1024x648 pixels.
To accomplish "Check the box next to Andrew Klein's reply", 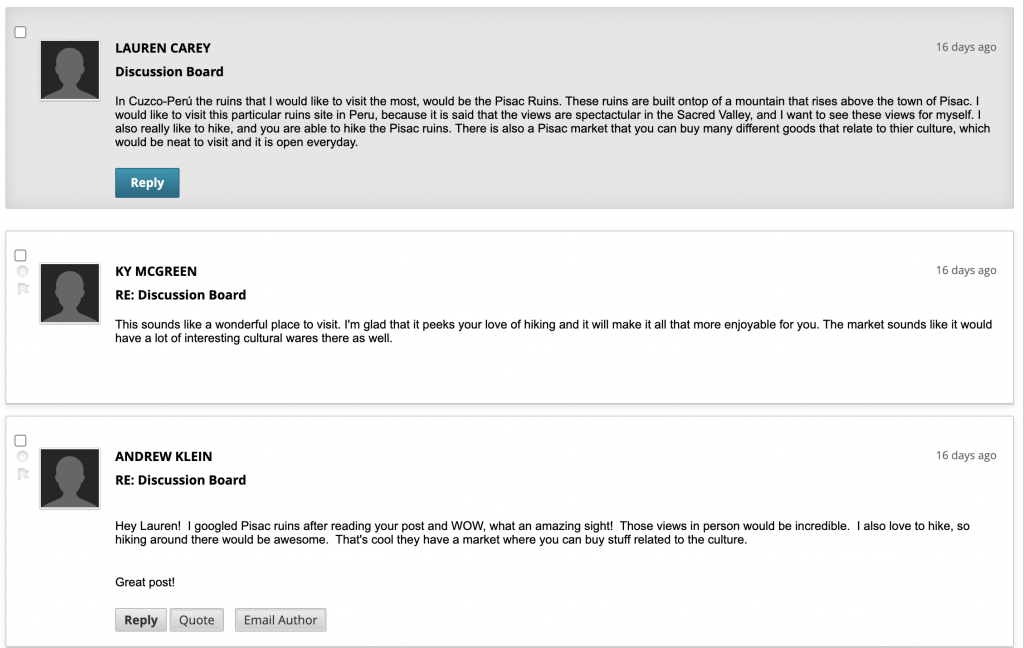I will pos(20,440).
